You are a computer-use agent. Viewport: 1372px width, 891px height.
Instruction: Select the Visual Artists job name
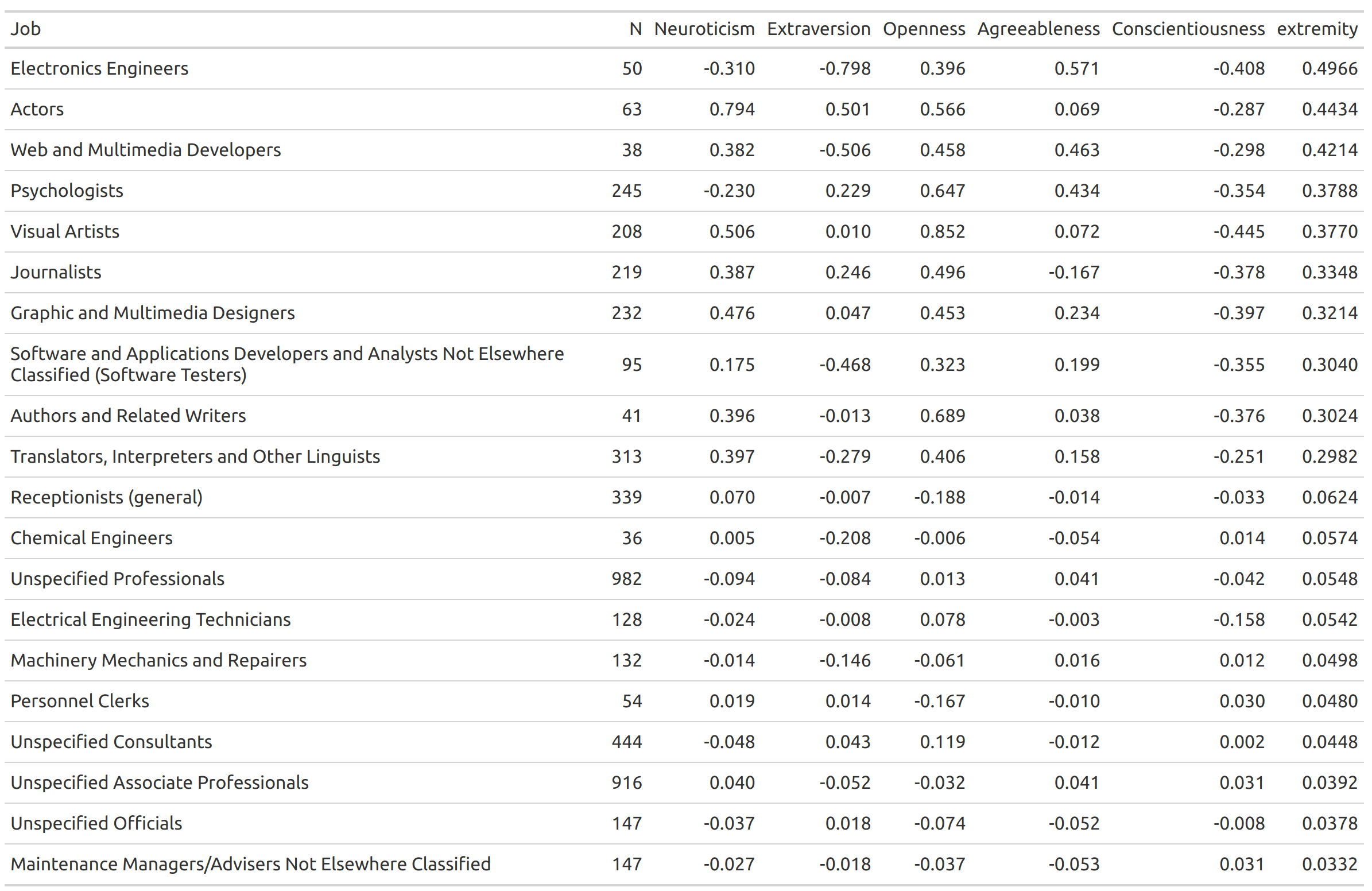(x=64, y=232)
